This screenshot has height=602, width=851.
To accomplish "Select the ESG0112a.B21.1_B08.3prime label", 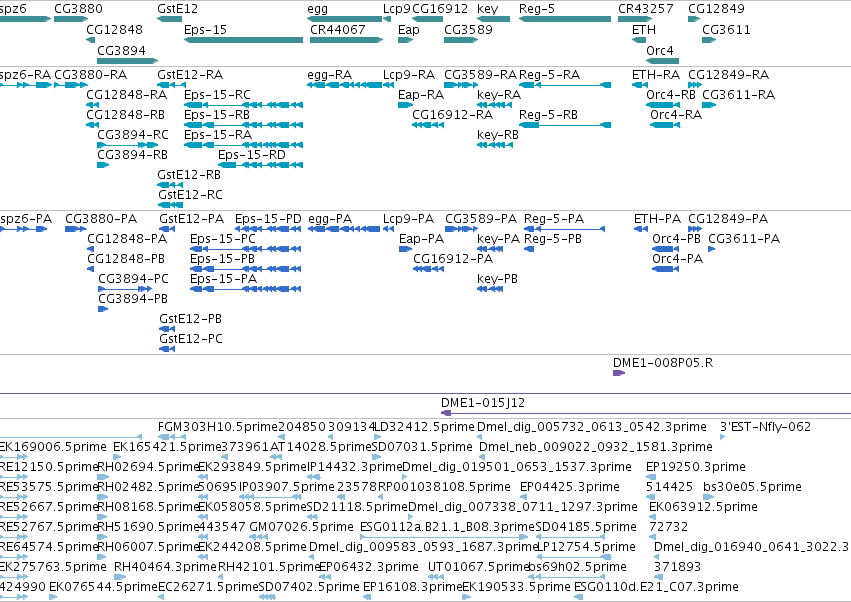I will pyautogui.click(x=448, y=527).
